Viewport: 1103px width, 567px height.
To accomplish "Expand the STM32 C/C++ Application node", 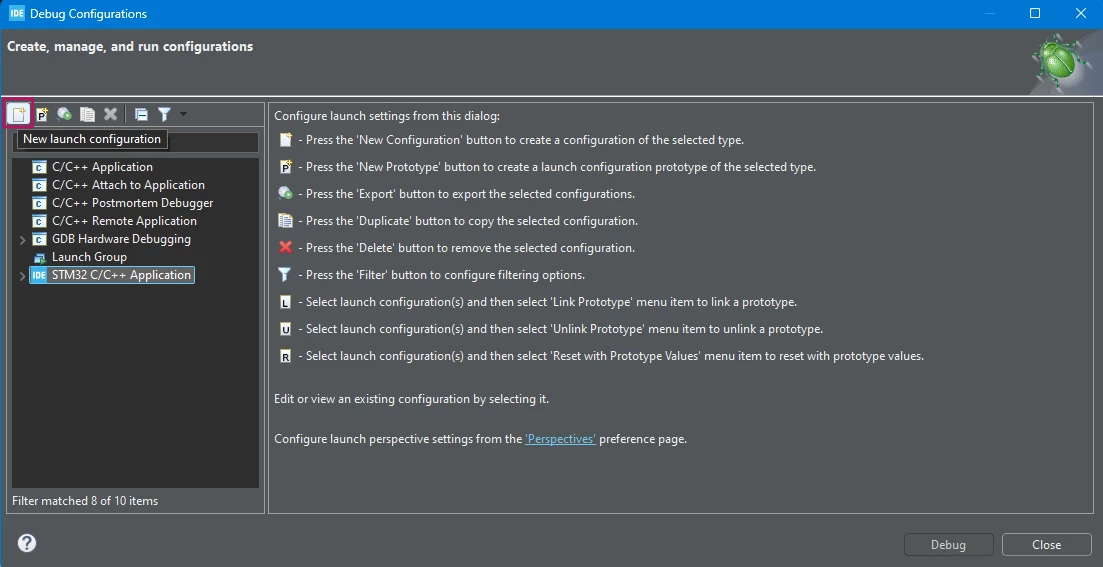I will pos(22,276).
